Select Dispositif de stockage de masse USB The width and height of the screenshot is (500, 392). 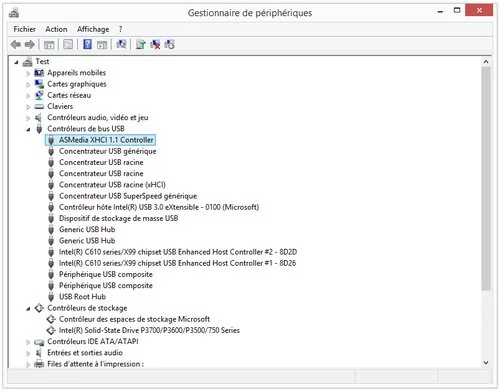[118, 218]
